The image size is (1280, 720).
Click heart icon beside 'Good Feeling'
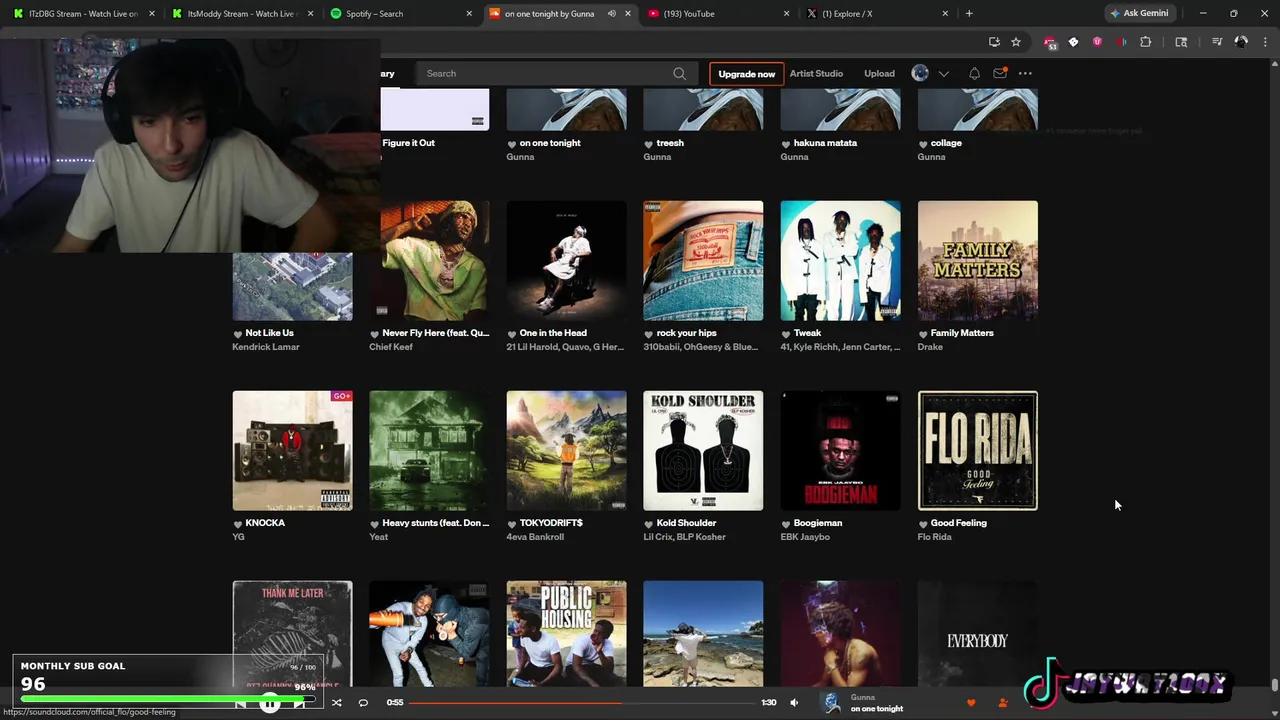pyautogui.click(x=923, y=524)
